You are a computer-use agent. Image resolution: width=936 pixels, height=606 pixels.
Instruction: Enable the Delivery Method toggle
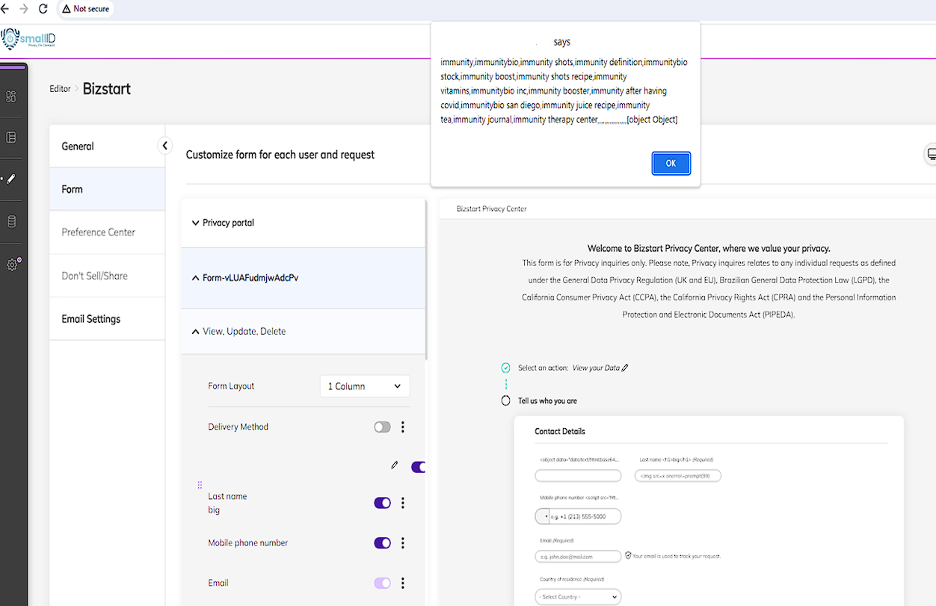(x=382, y=427)
